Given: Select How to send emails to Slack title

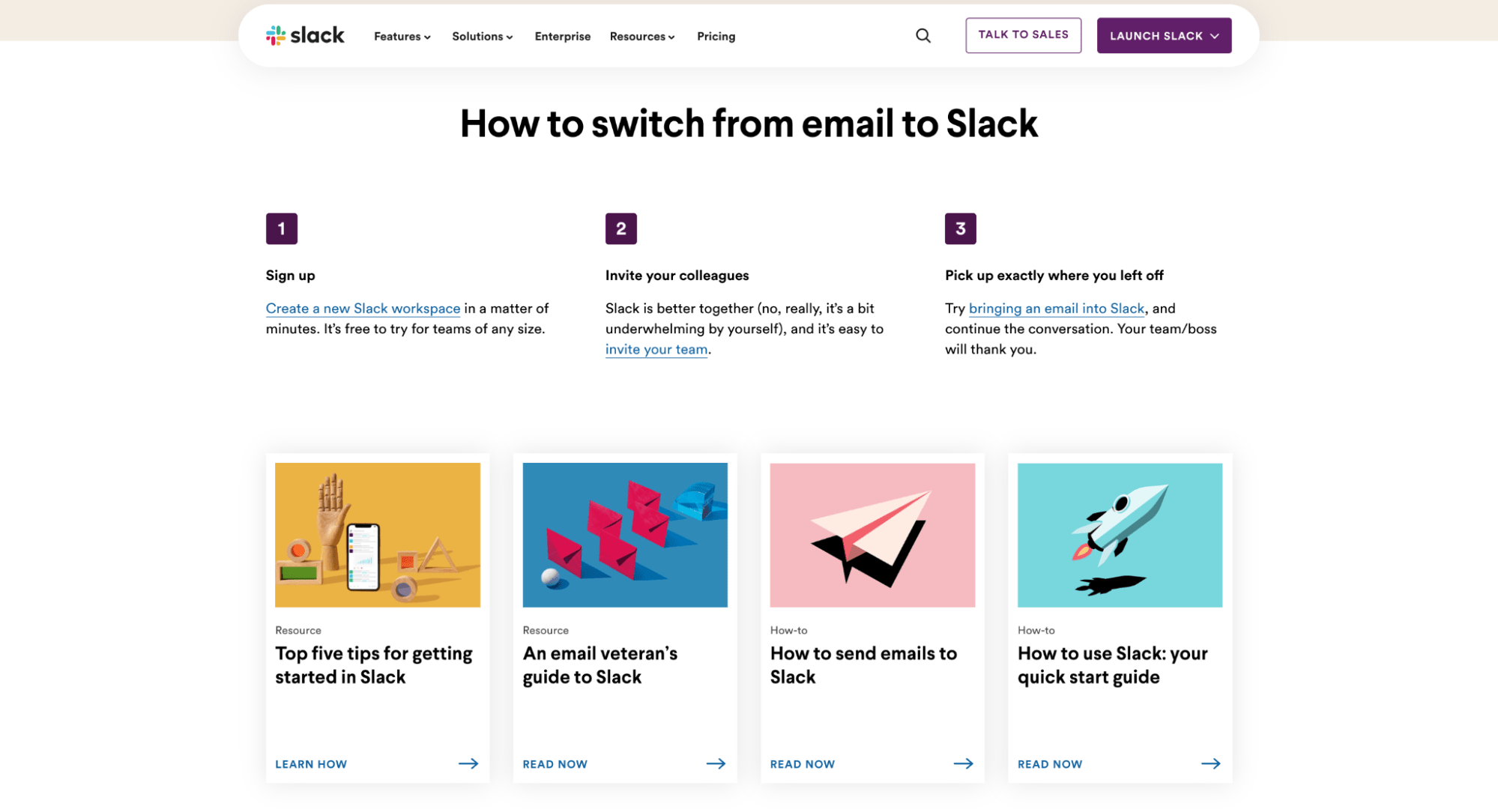Looking at the screenshot, I should point(863,665).
